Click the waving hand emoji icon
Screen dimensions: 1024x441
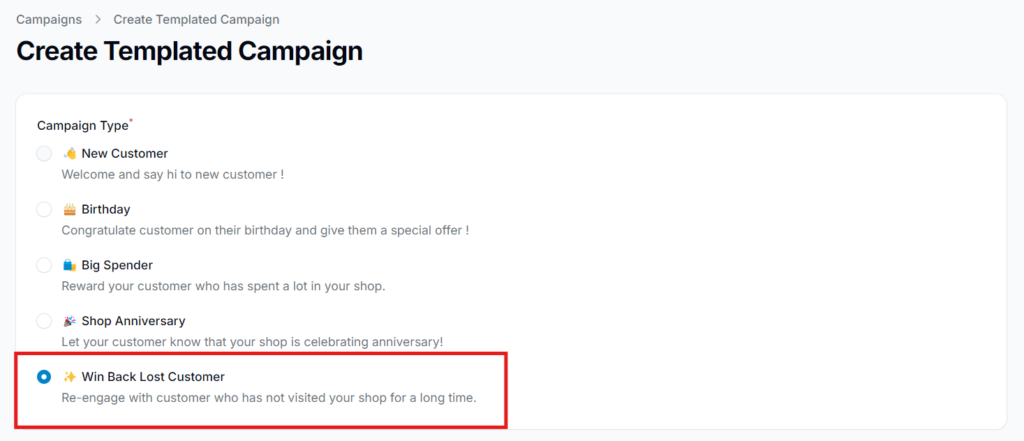point(69,154)
